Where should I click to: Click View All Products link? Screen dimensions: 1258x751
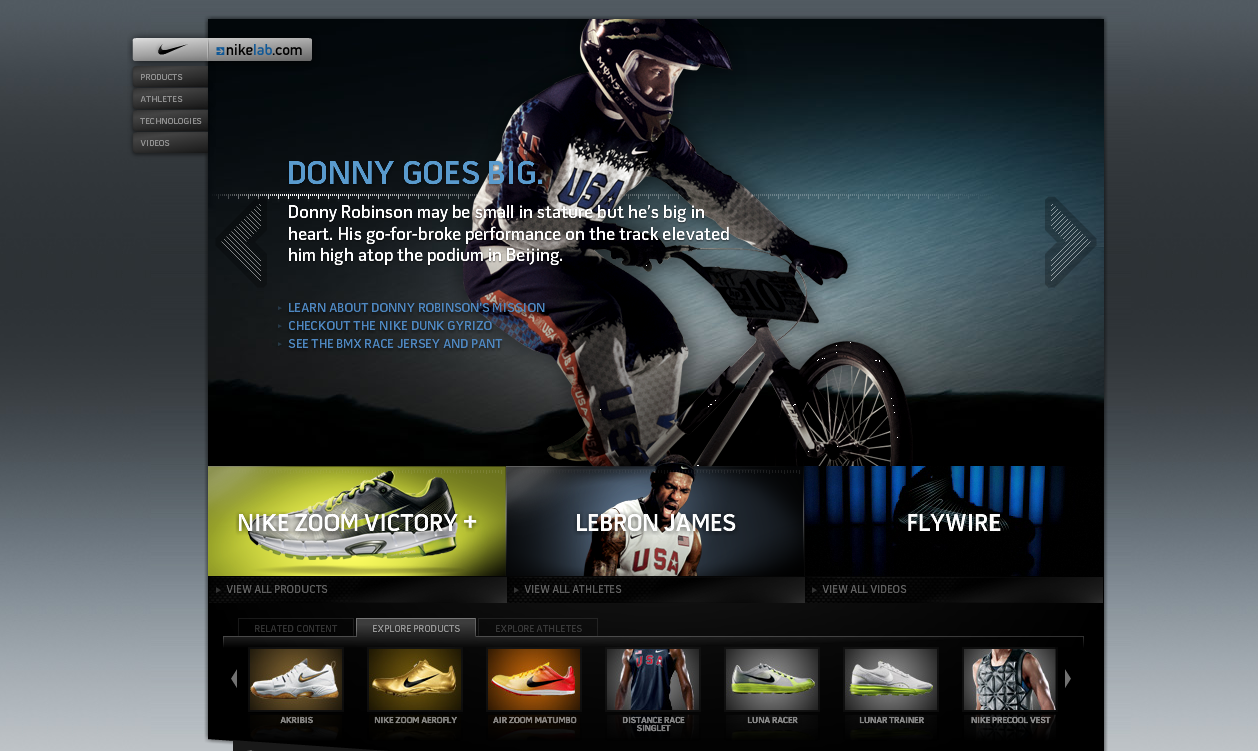277,590
